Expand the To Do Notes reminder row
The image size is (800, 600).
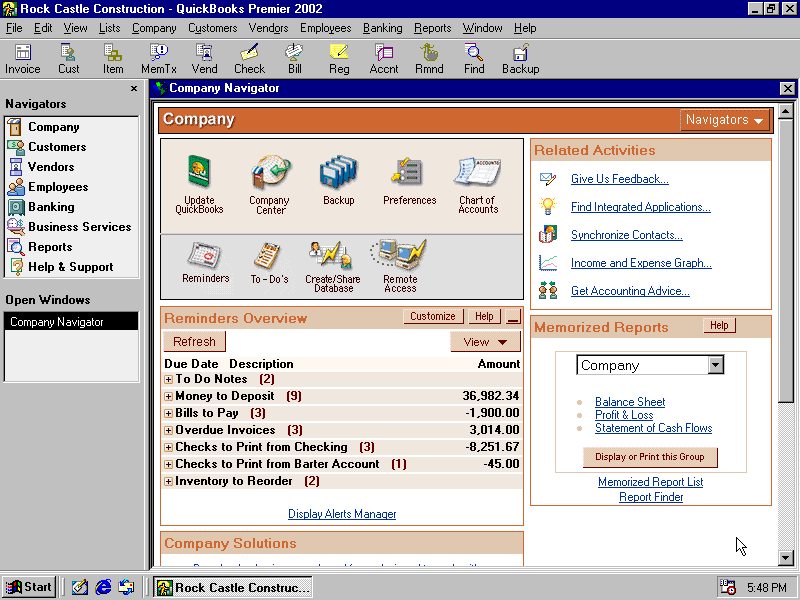point(168,380)
